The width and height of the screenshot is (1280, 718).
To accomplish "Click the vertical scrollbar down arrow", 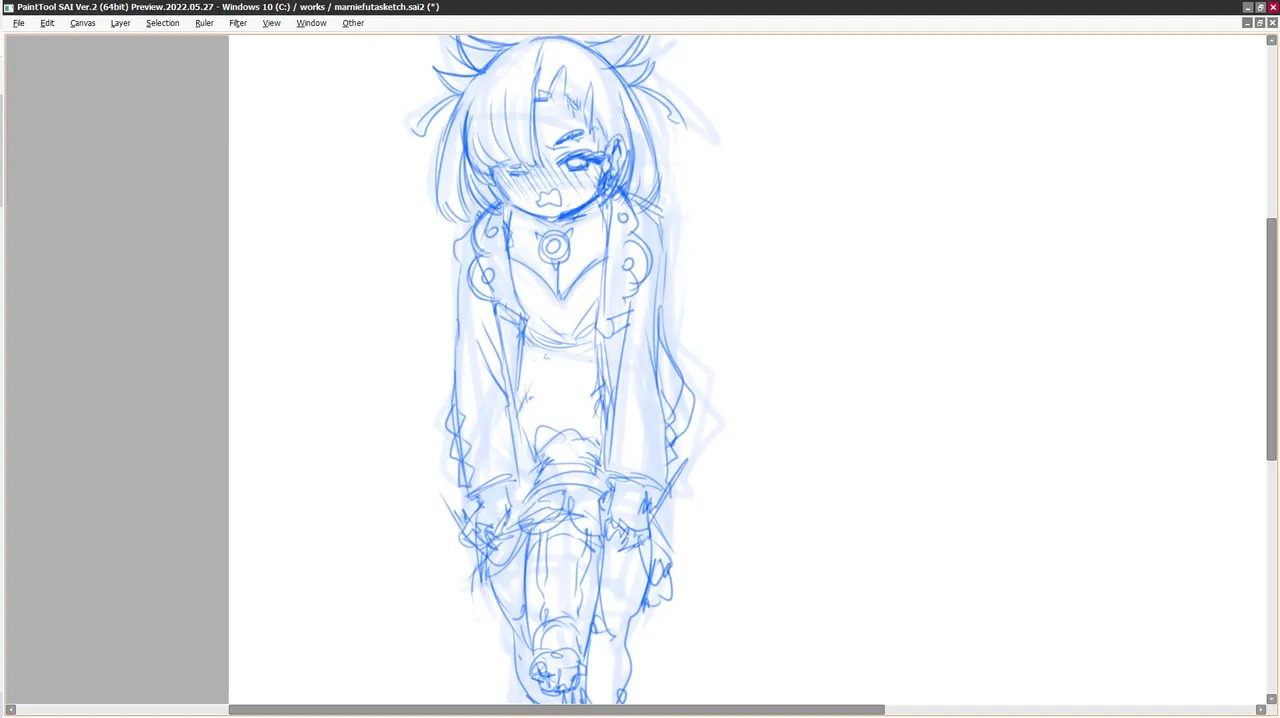I will pos(1272,698).
